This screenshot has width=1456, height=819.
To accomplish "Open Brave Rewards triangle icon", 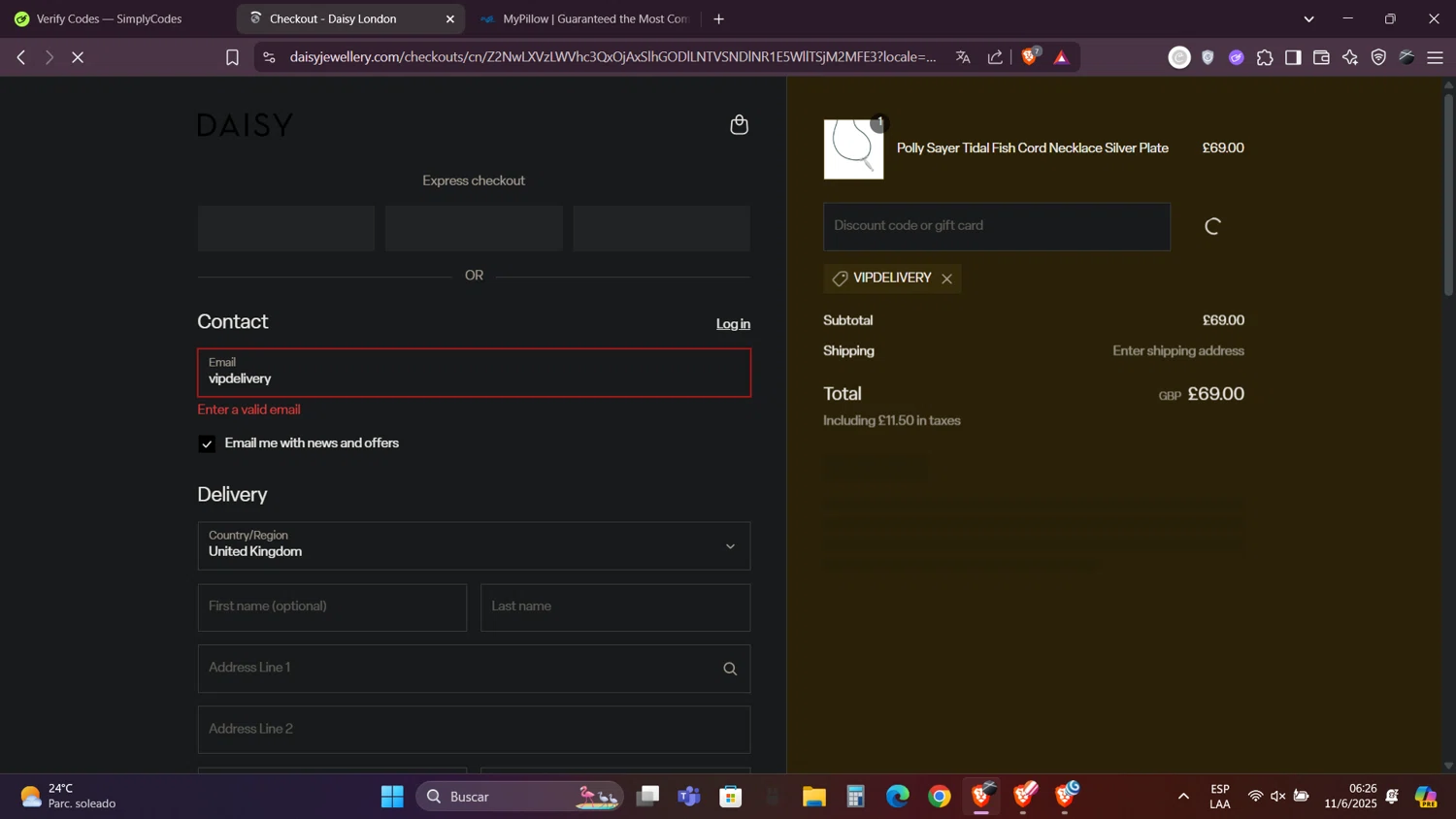I will click(x=1061, y=57).
